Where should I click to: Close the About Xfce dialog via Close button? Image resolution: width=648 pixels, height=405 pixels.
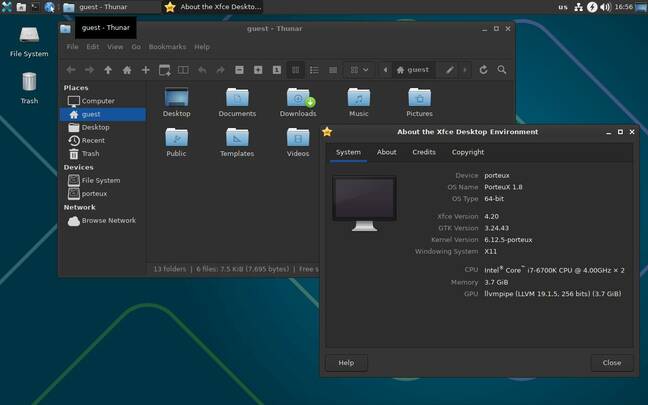point(612,363)
